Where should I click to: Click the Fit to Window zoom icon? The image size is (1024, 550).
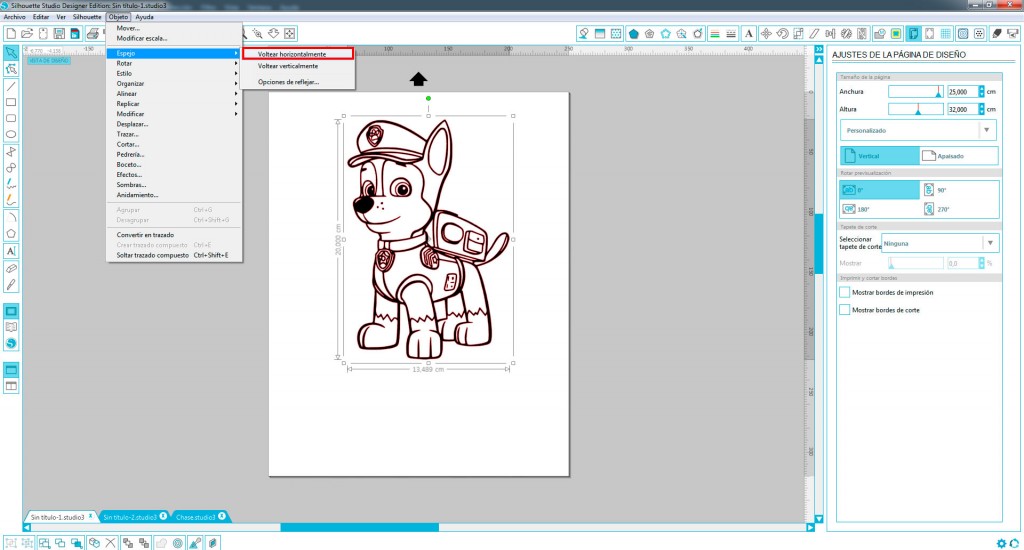pyautogui.click(x=289, y=33)
